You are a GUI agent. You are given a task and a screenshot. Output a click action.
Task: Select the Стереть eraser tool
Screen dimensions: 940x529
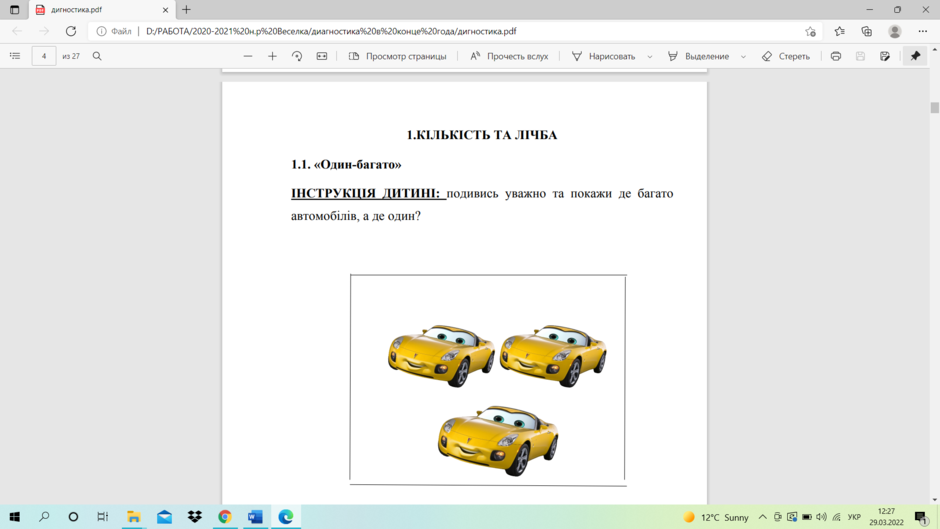(786, 56)
